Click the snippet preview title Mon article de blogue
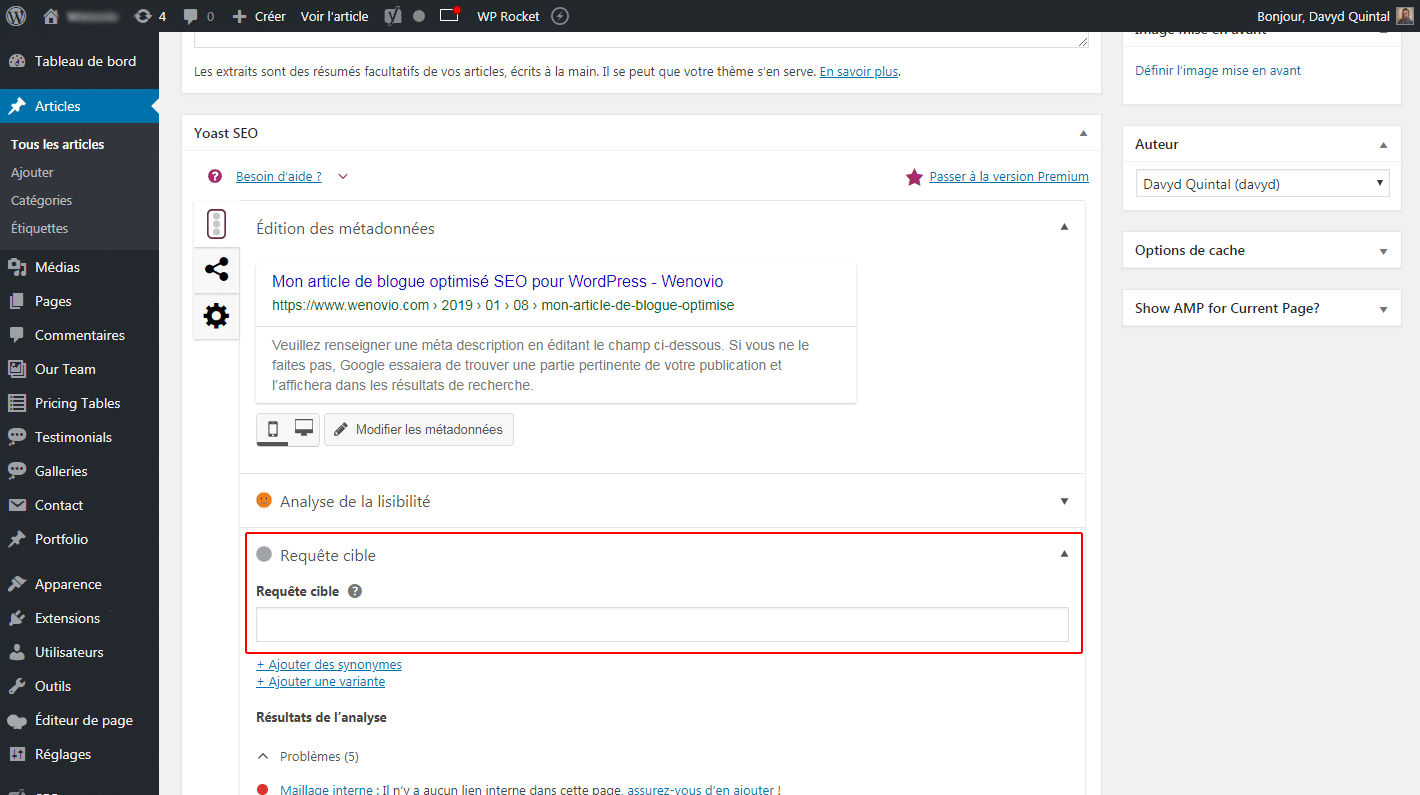The image size is (1420, 795). click(497, 282)
